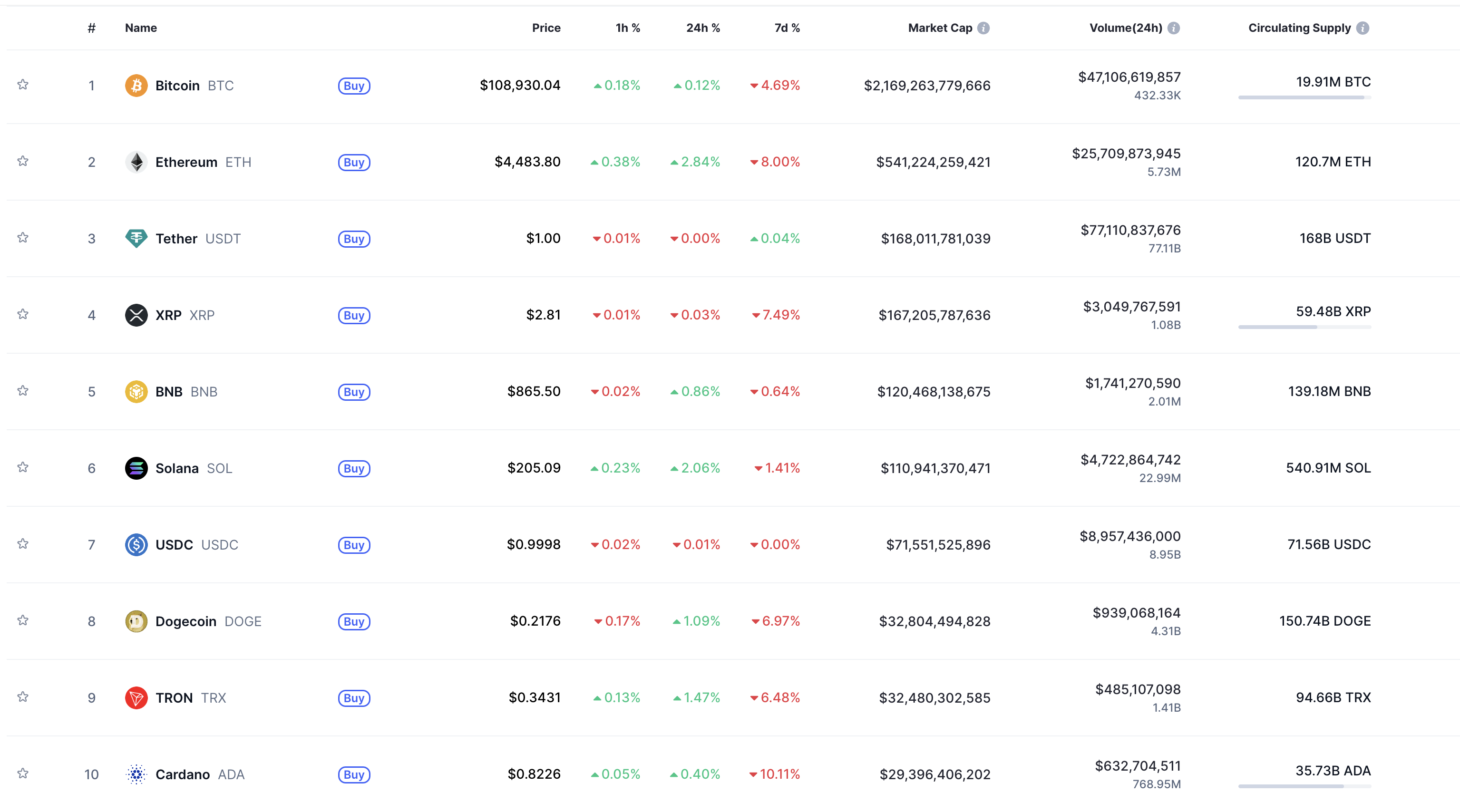Image resolution: width=1460 pixels, height=812 pixels.
Task: Click the Tether coin logo
Action: coord(136,239)
